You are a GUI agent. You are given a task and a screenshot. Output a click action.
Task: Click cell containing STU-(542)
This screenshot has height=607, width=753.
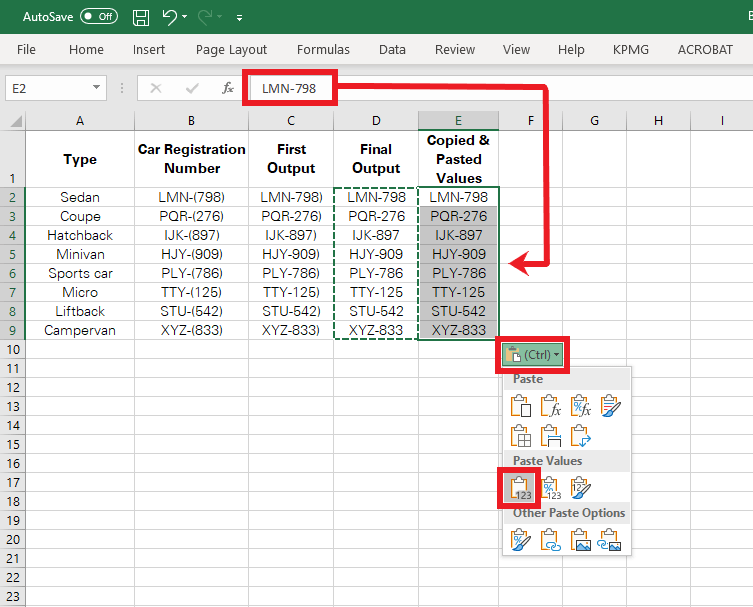[x=191, y=311]
